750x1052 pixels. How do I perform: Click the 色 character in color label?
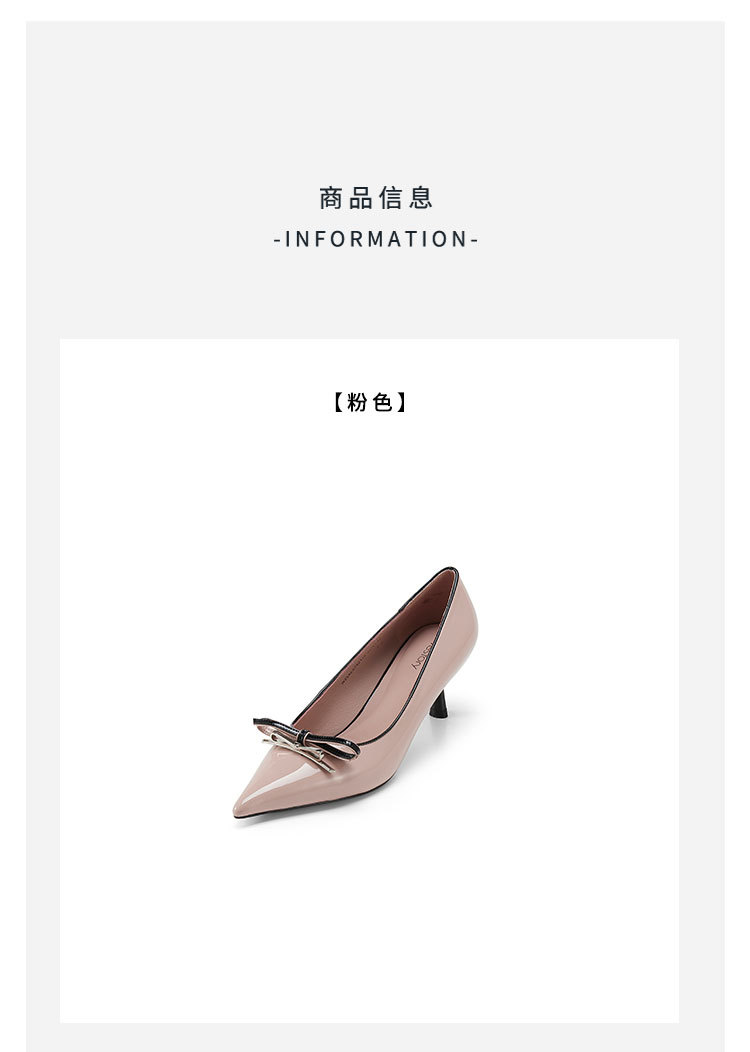pyautogui.click(x=382, y=402)
